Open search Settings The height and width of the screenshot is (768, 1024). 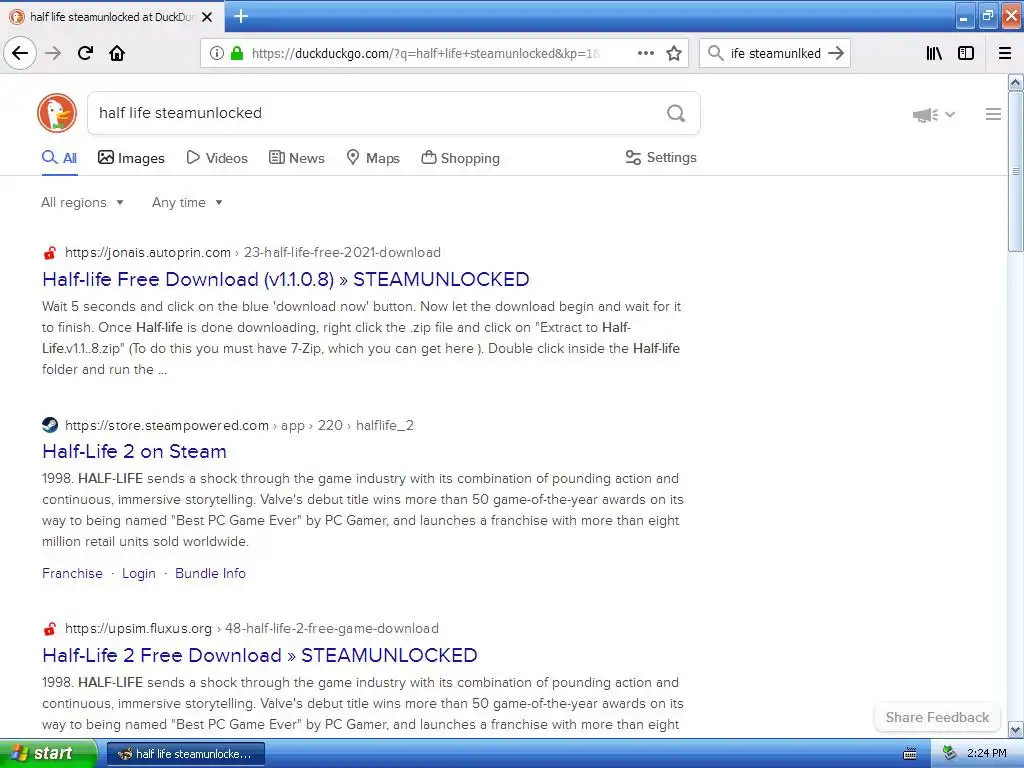(661, 157)
